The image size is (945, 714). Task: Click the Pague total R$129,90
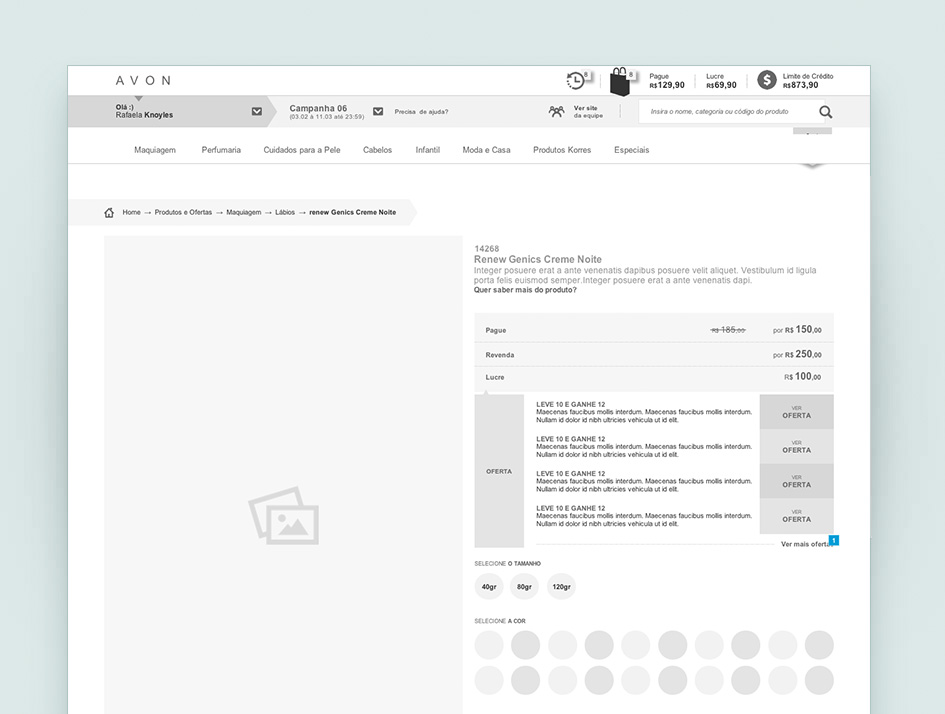pos(667,81)
